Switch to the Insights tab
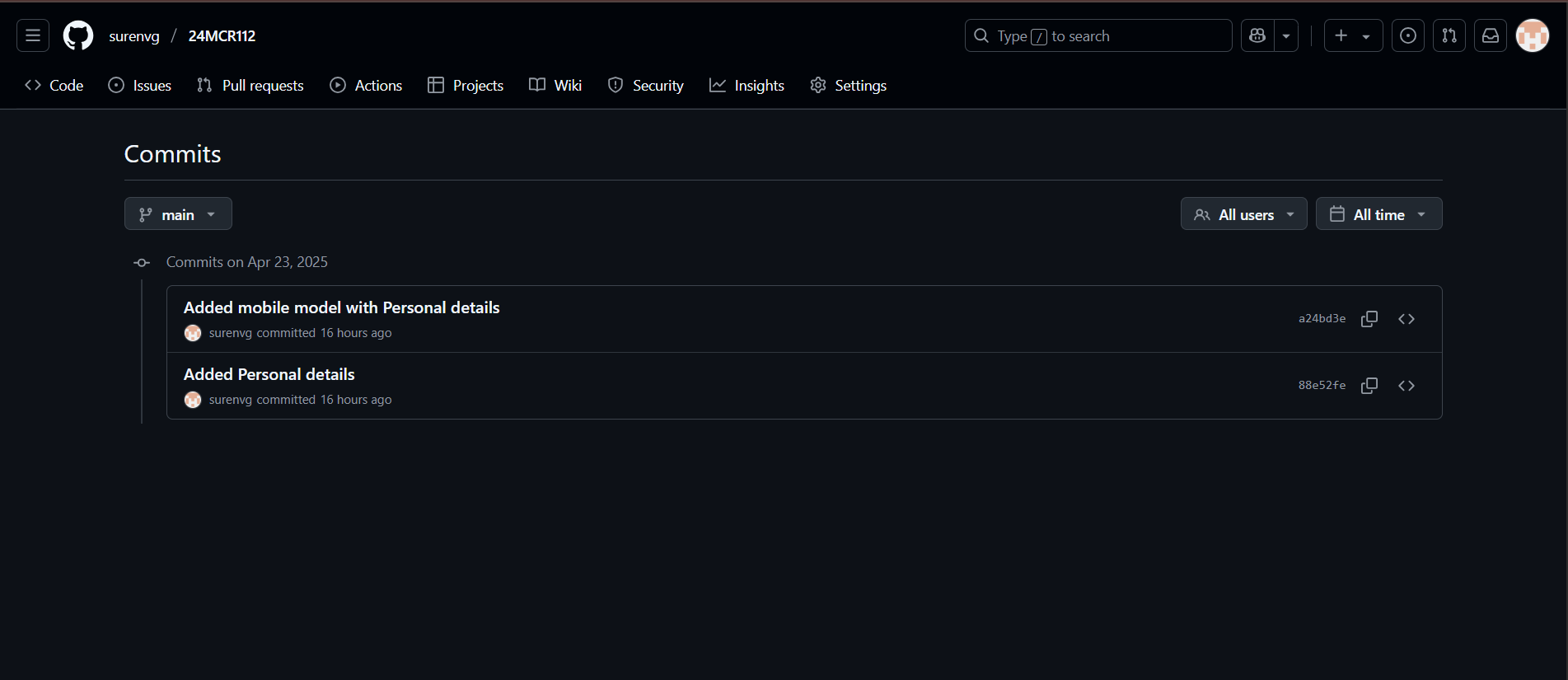 coord(747,85)
